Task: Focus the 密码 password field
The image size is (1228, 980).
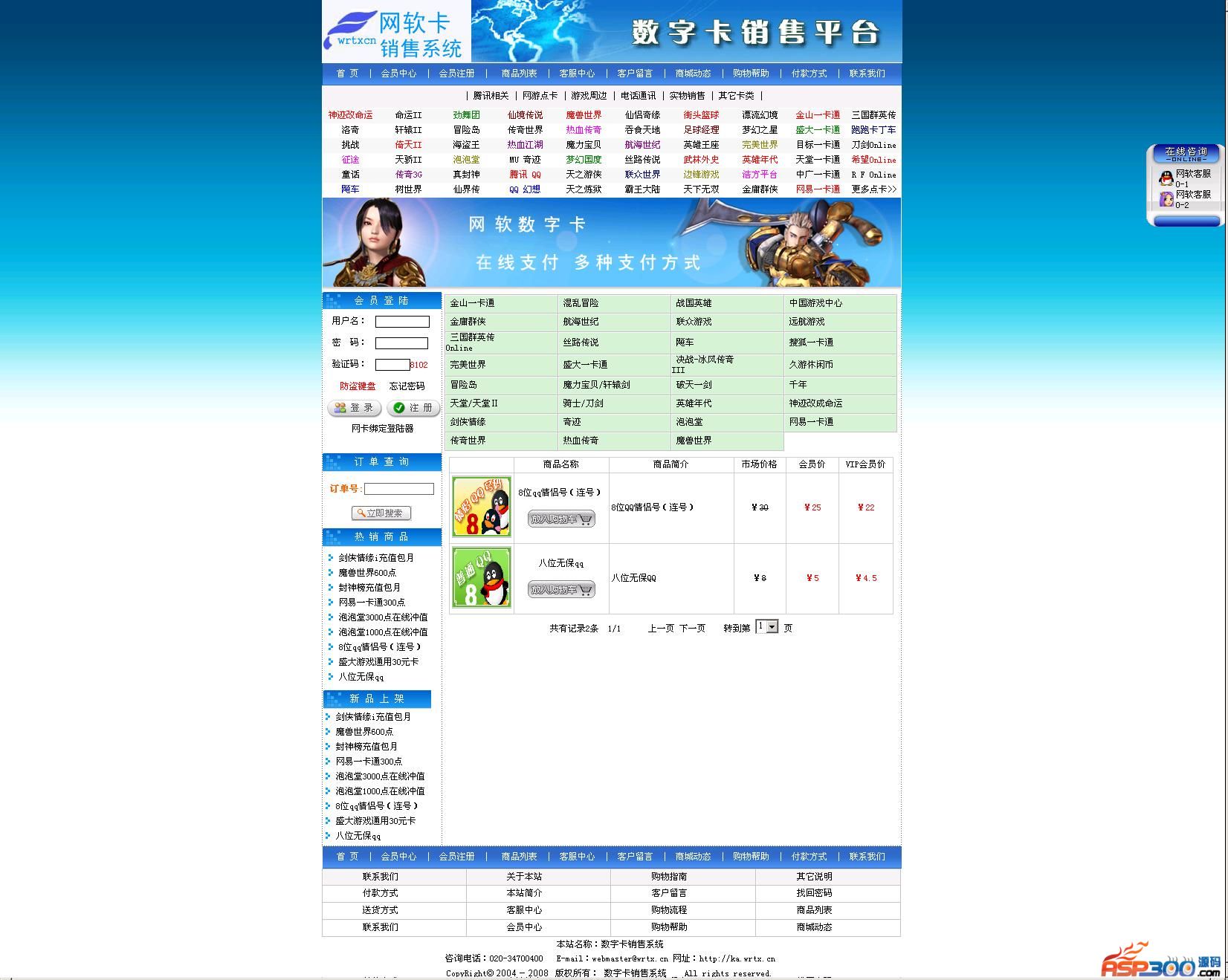Action: (x=401, y=343)
